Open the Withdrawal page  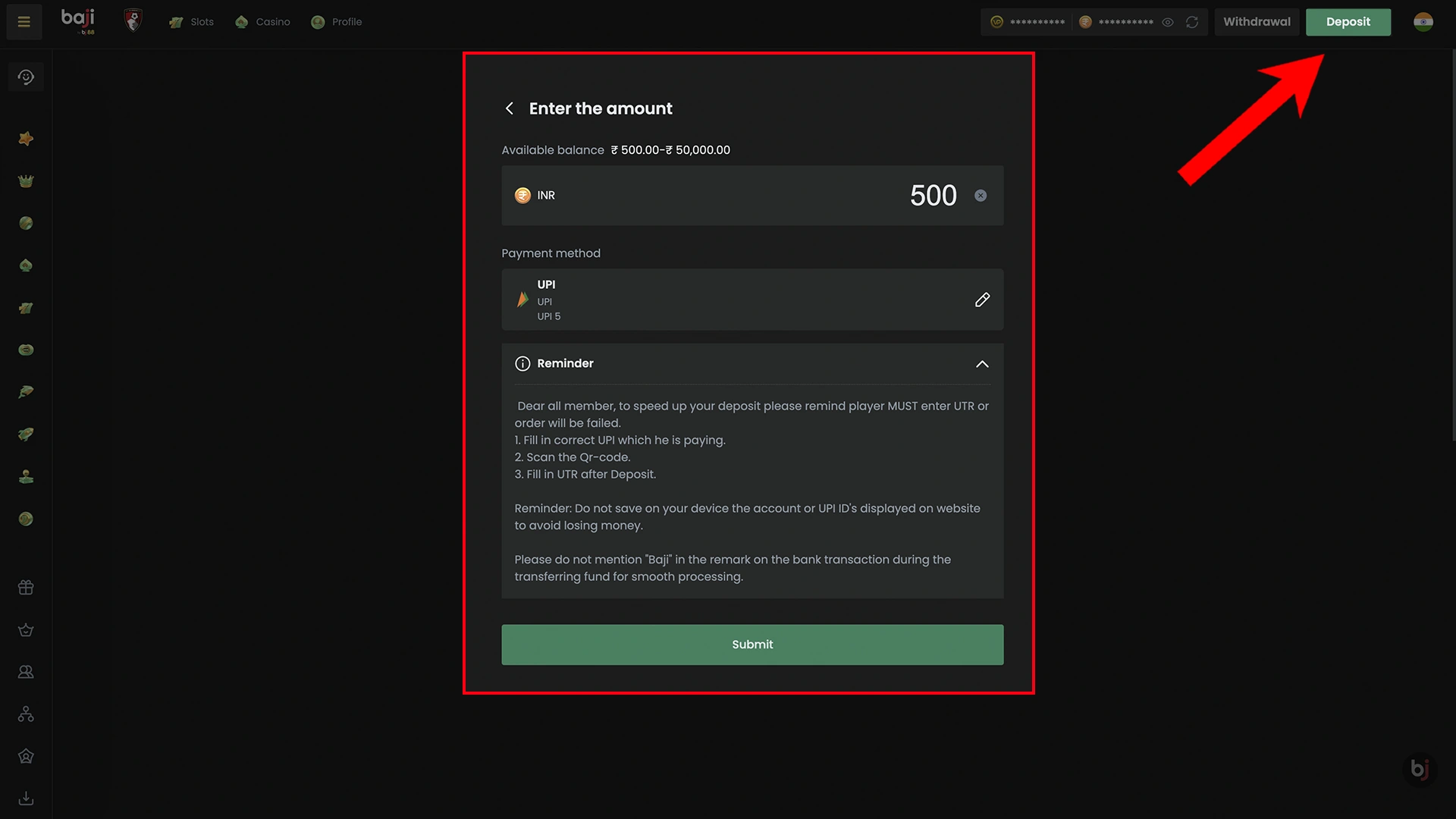(x=1257, y=22)
